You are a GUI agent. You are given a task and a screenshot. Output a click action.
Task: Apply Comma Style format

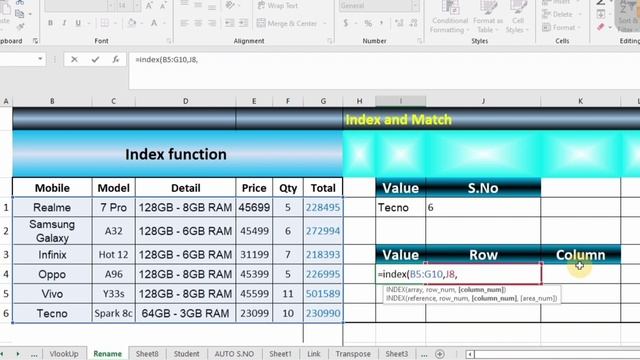381,23
